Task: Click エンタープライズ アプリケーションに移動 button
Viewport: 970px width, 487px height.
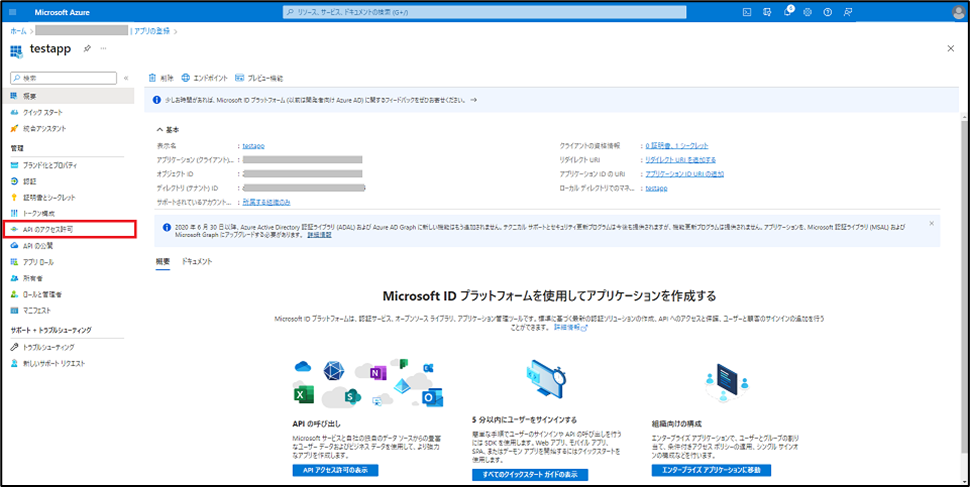Action: click(x=711, y=470)
